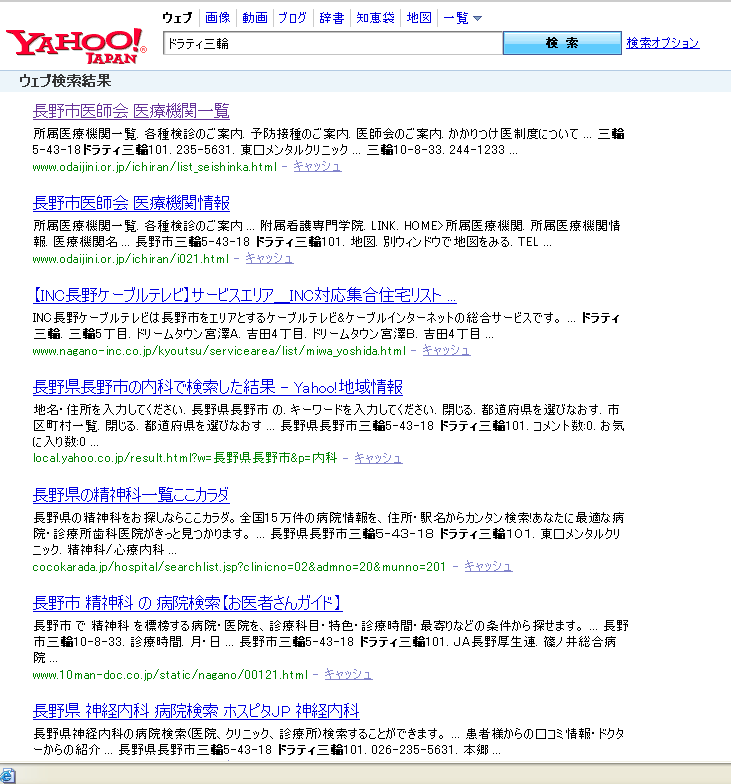The width and height of the screenshot is (731, 784).
Task: Open result 長野県の精神科一覧ここカラダ
Action: tap(131, 495)
